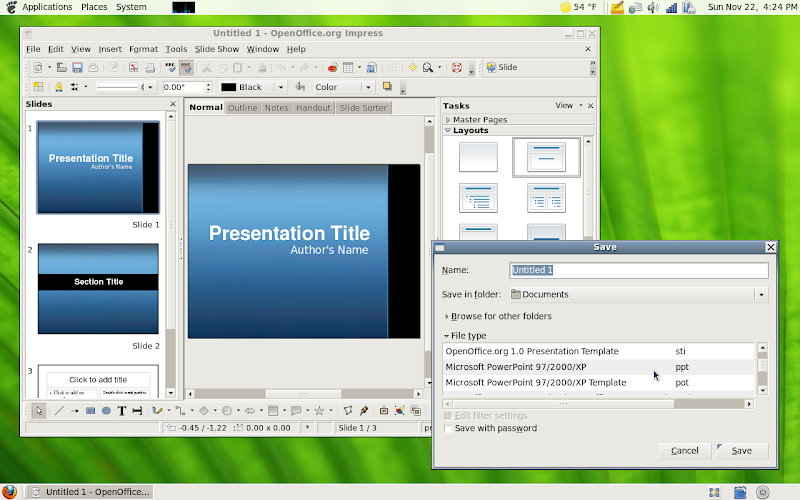The height and width of the screenshot is (500, 800).
Task: Choose the Line drawing tool
Action: point(59,410)
